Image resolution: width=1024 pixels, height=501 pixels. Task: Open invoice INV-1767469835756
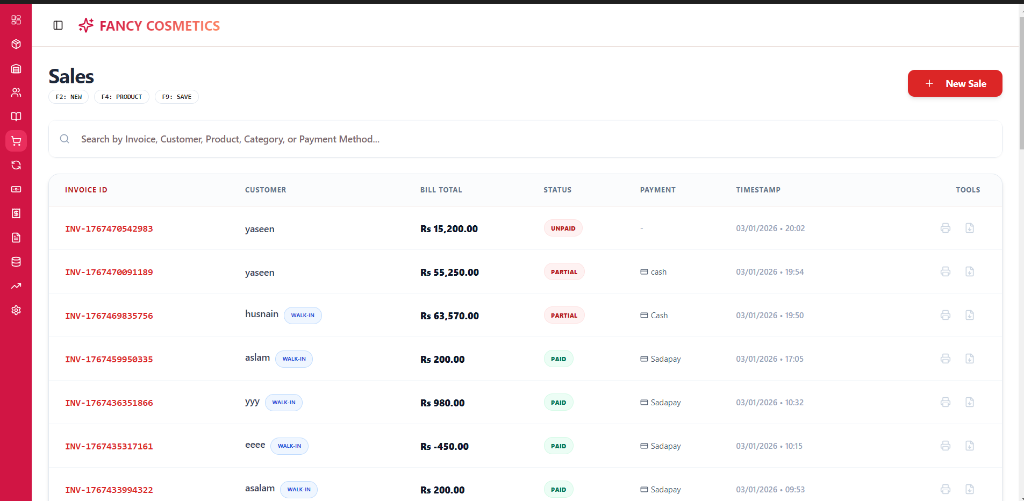point(109,316)
